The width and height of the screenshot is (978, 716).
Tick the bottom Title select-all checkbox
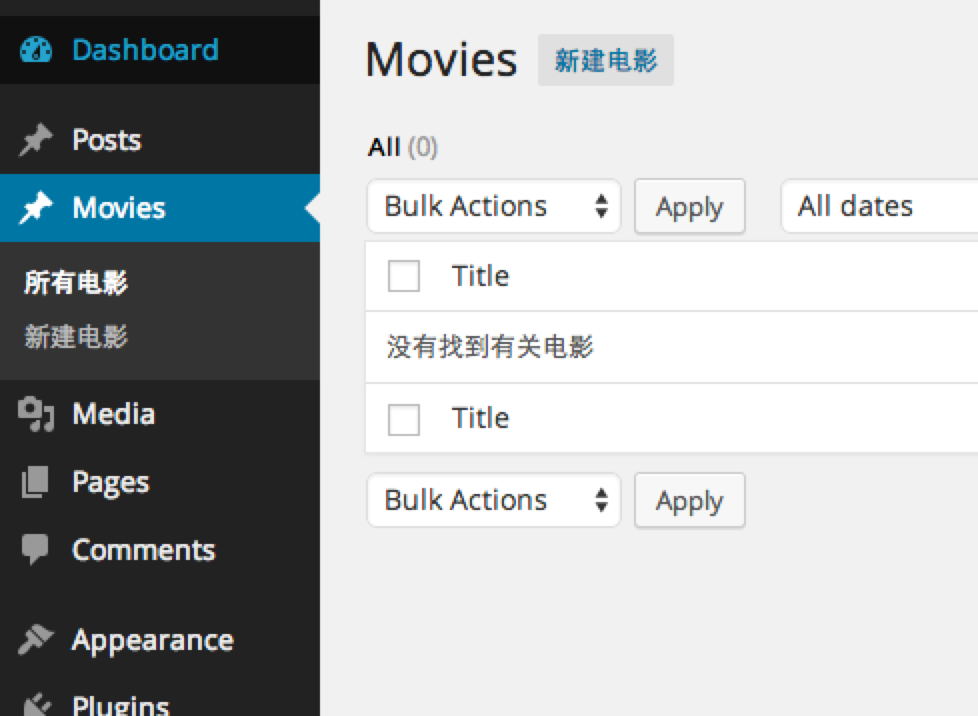pos(404,419)
